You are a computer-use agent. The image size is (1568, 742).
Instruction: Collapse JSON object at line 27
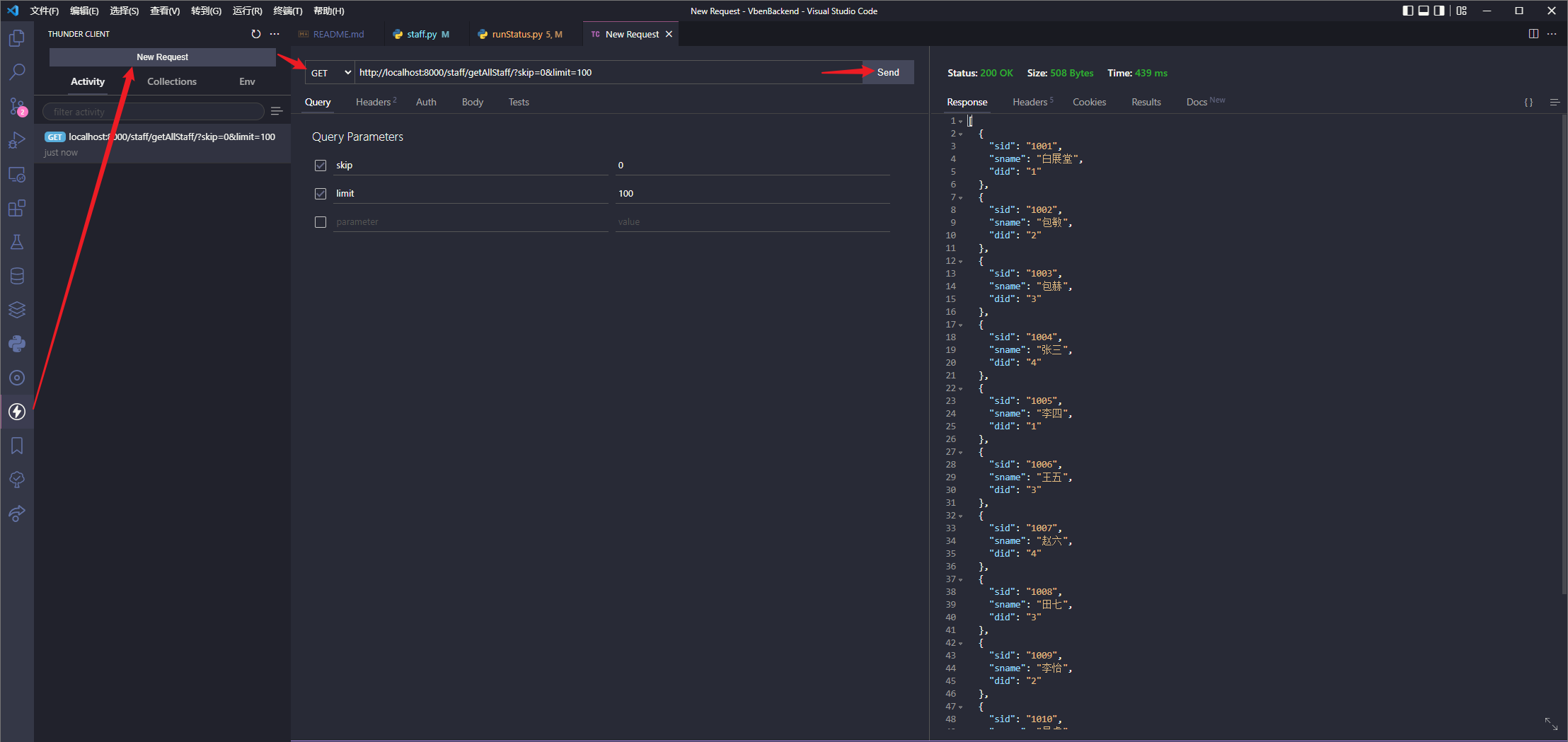point(961,452)
